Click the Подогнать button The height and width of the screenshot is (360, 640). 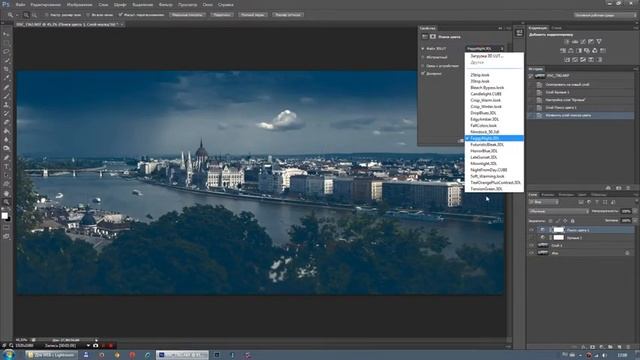point(222,15)
